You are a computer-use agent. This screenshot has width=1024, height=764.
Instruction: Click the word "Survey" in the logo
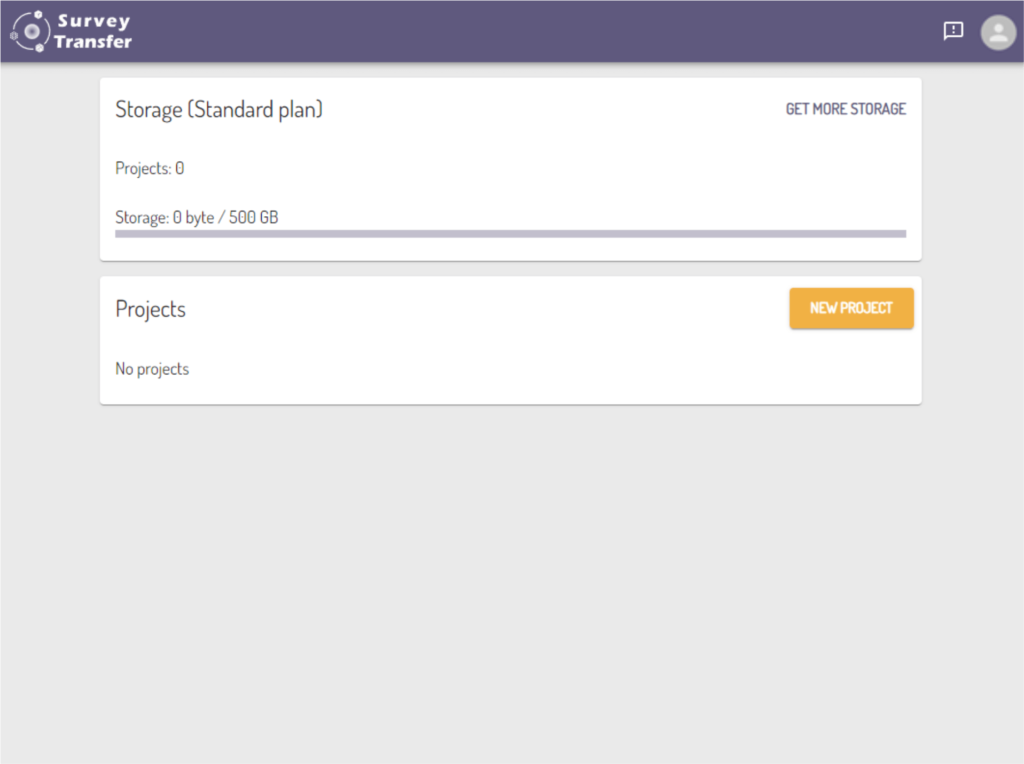(x=93, y=21)
